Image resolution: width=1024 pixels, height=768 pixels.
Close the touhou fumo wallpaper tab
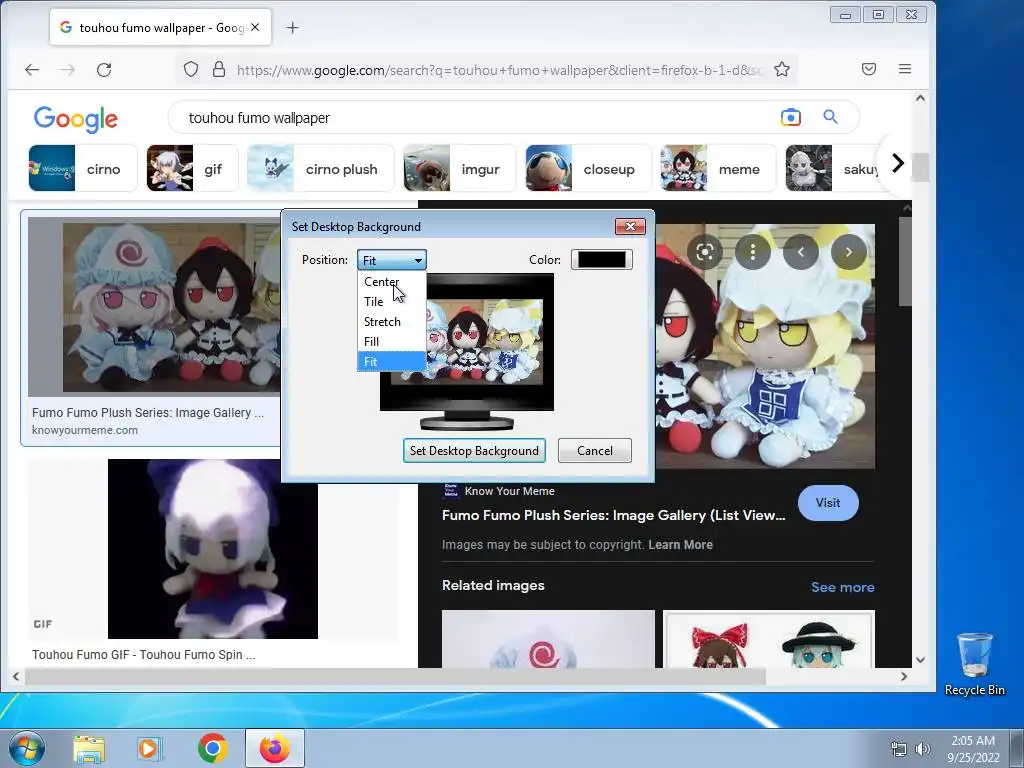pos(255,27)
